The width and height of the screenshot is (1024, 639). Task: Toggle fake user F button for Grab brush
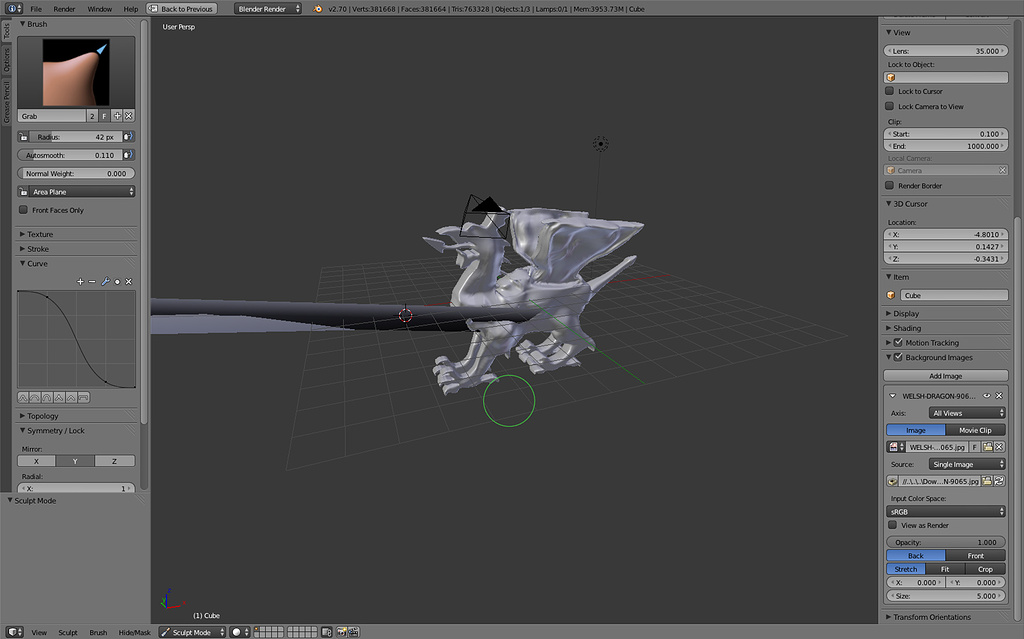[x=104, y=116]
